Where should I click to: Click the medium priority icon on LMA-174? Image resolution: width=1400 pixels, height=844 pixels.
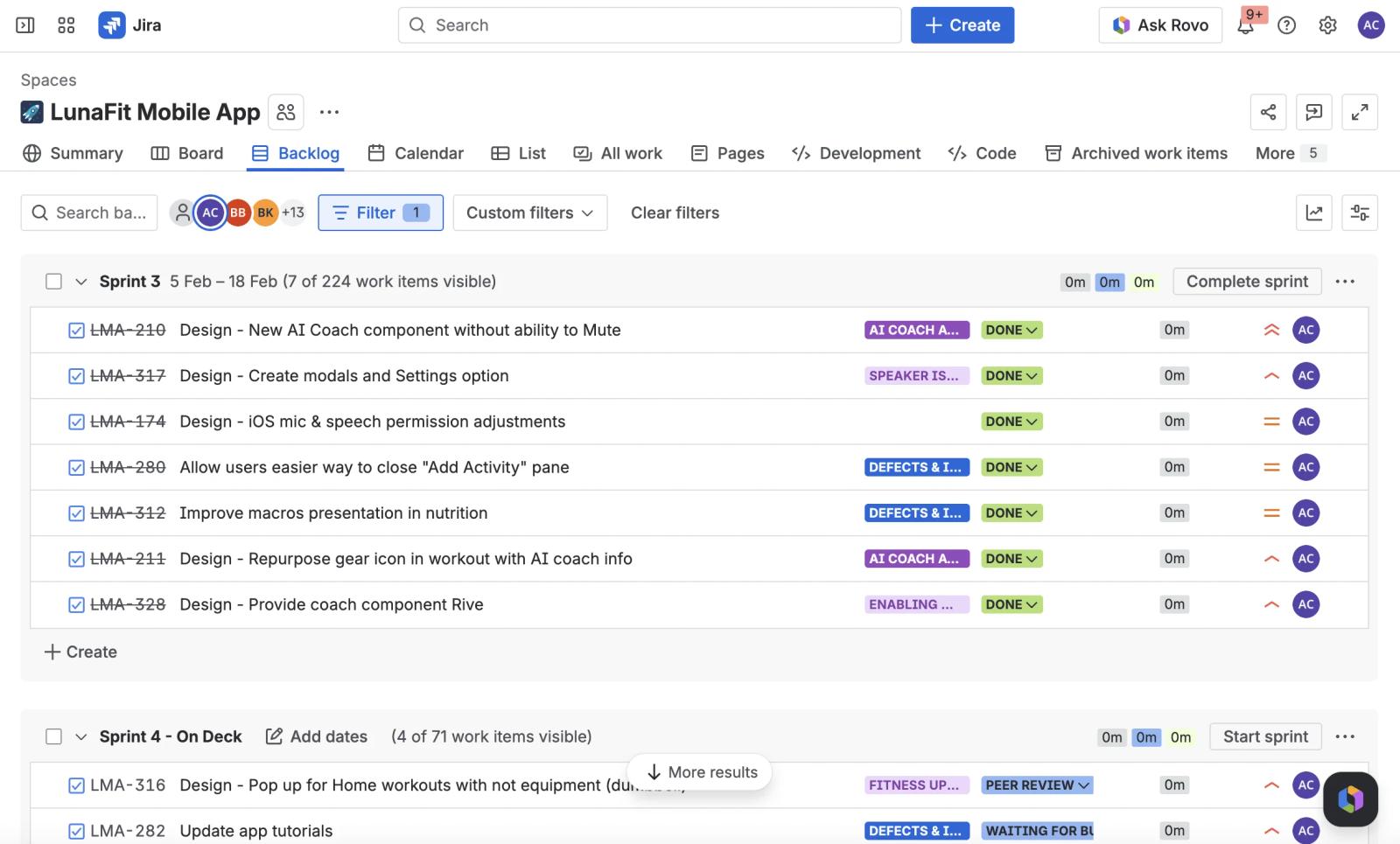pos(1271,422)
